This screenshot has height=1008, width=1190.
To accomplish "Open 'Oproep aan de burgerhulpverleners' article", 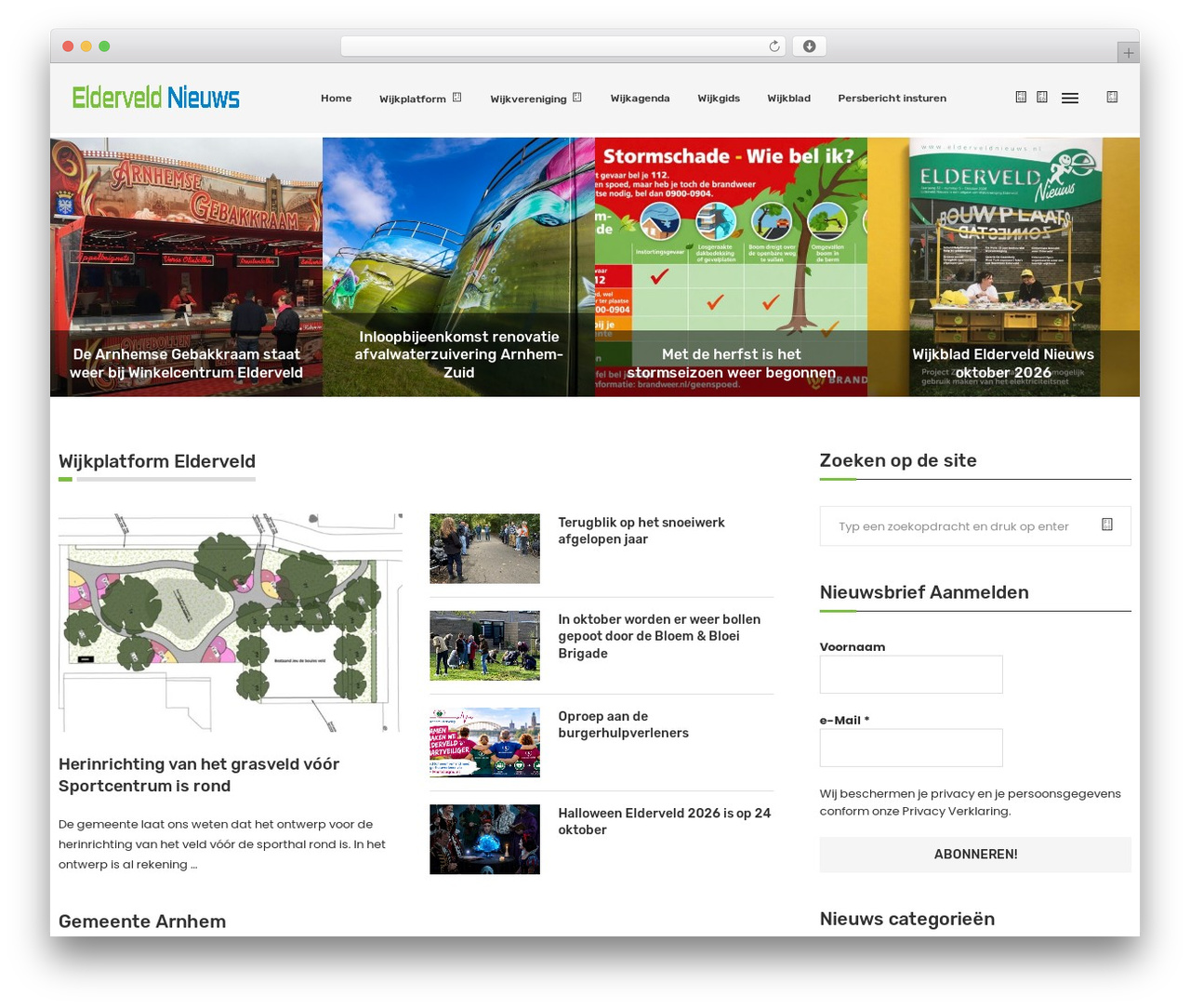I will [623, 724].
